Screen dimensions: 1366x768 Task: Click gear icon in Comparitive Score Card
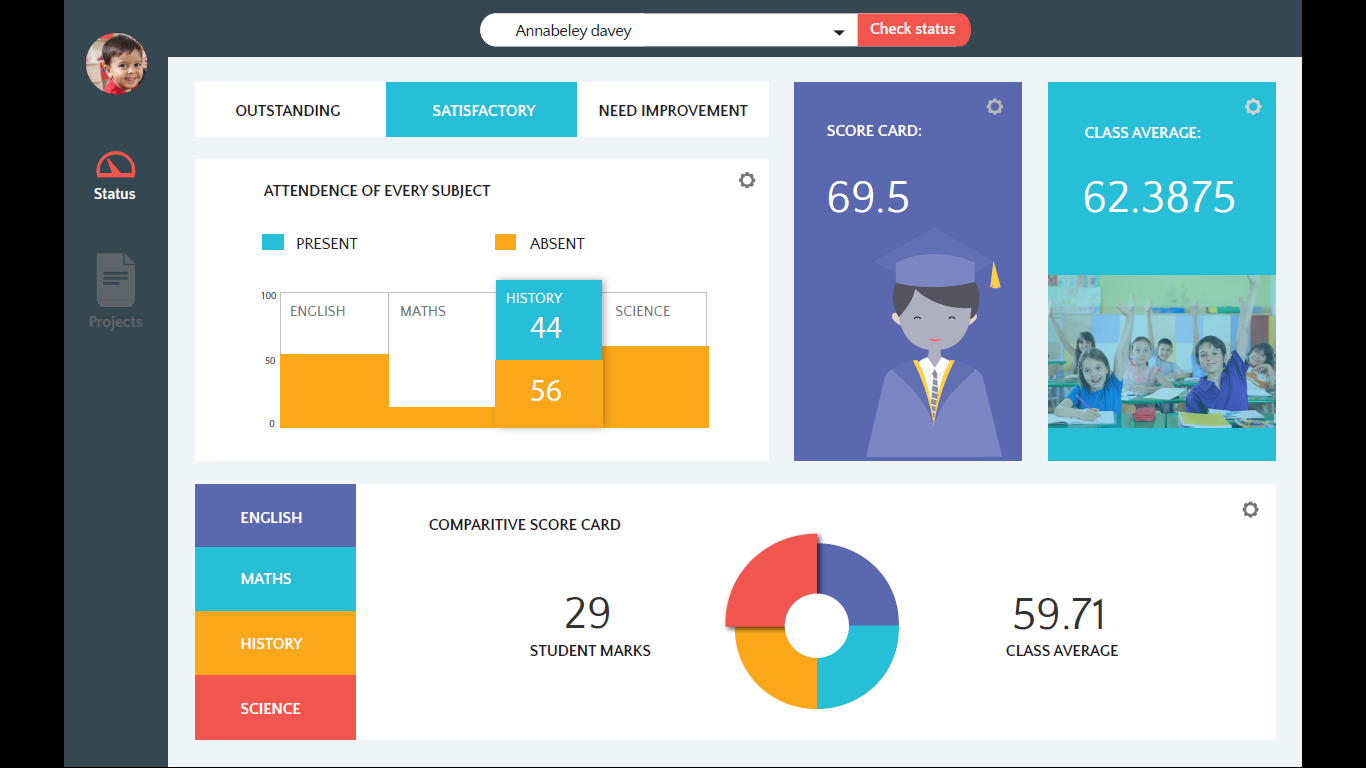pyautogui.click(x=1250, y=510)
